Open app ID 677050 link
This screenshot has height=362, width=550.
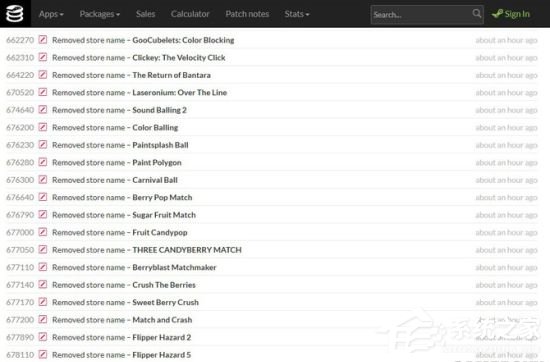tap(20, 250)
